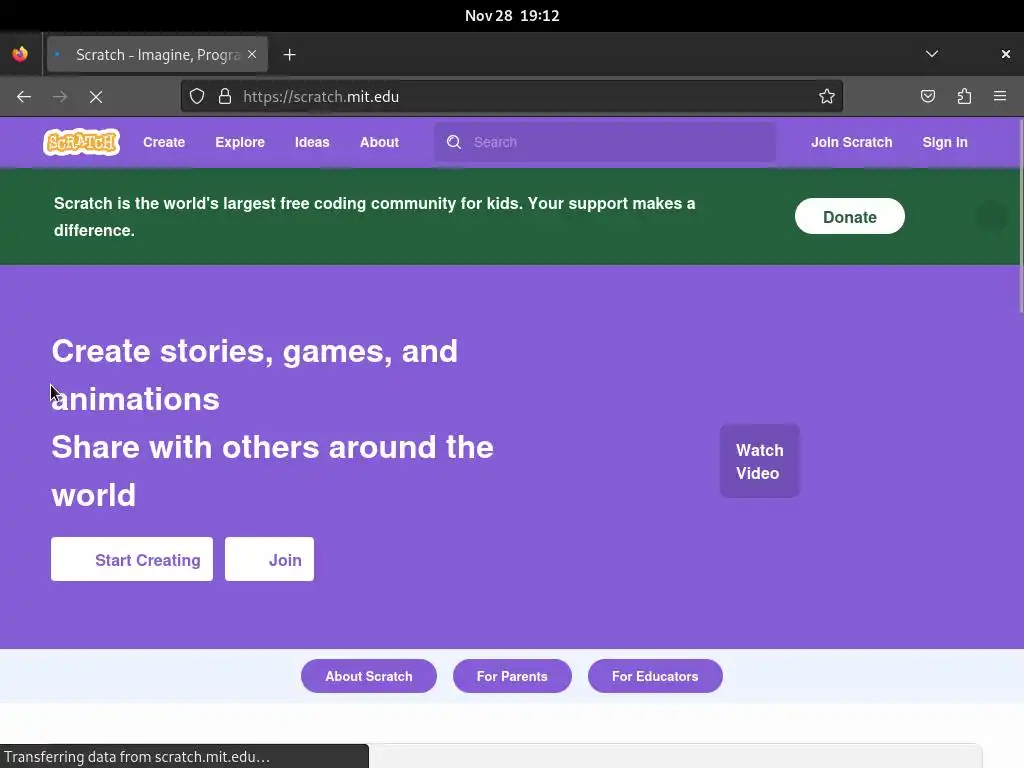Open a new tab with plus
Viewport: 1024px width, 768px height.
click(290, 55)
